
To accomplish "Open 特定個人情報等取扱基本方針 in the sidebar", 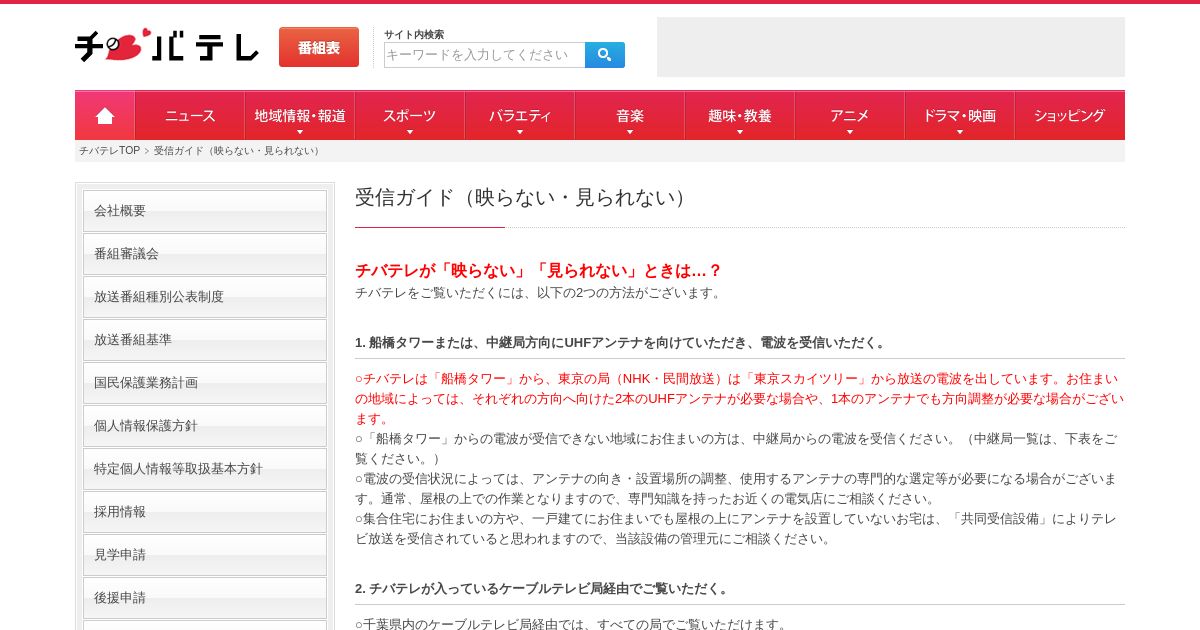I will 205,469.
